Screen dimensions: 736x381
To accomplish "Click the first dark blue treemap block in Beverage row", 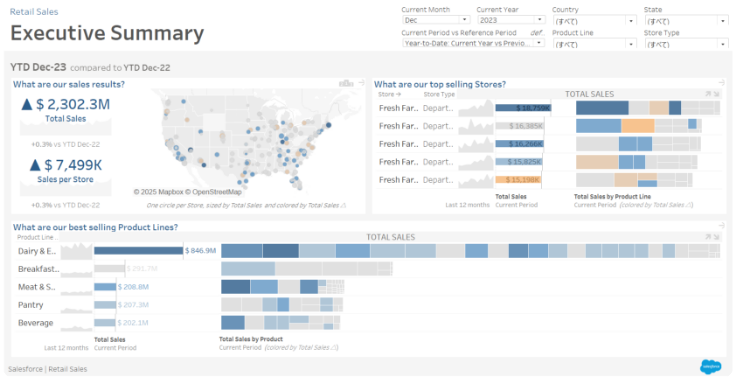I will point(233,323).
